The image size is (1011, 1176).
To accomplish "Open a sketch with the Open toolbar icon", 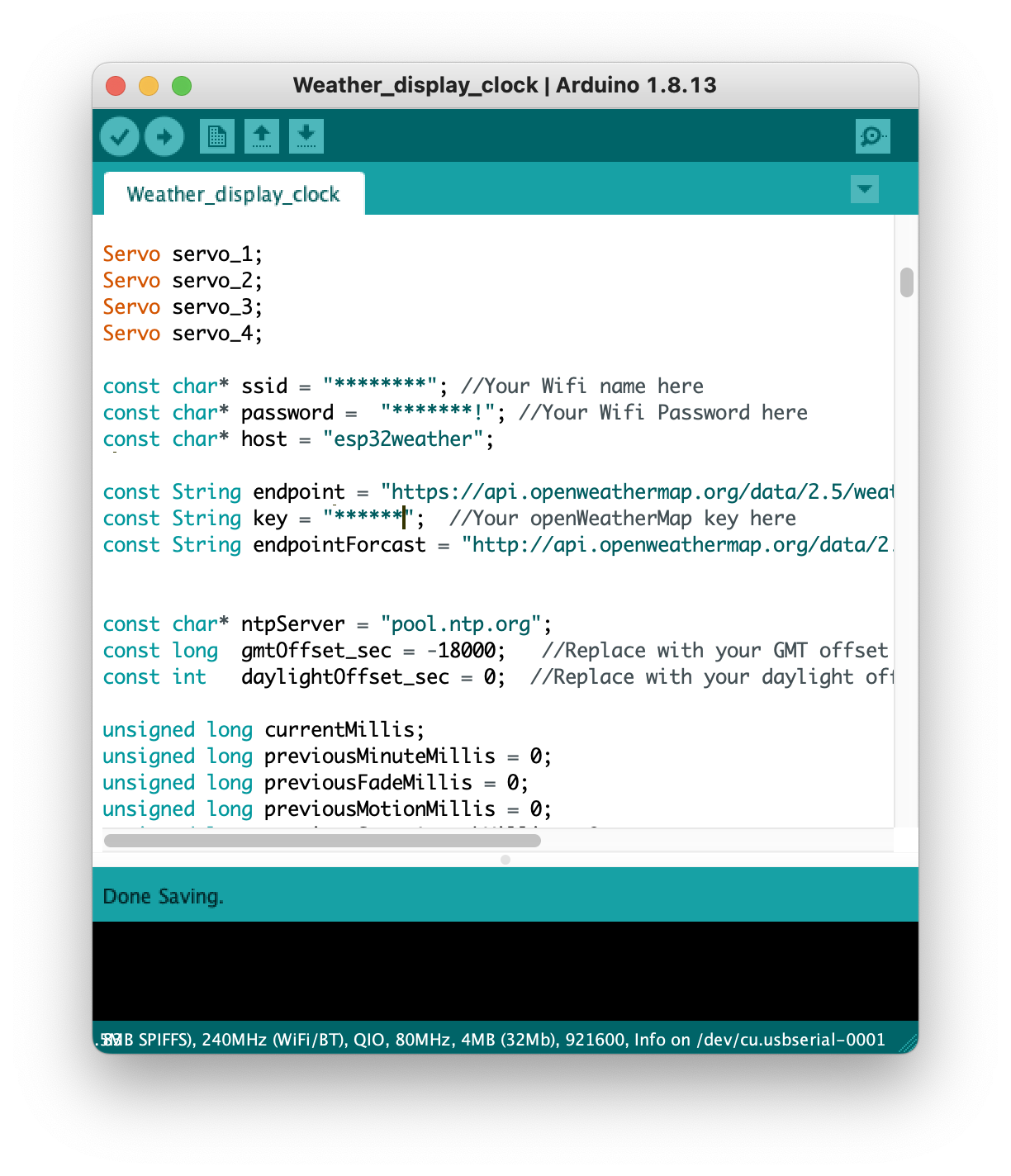I will tap(262, 135).
